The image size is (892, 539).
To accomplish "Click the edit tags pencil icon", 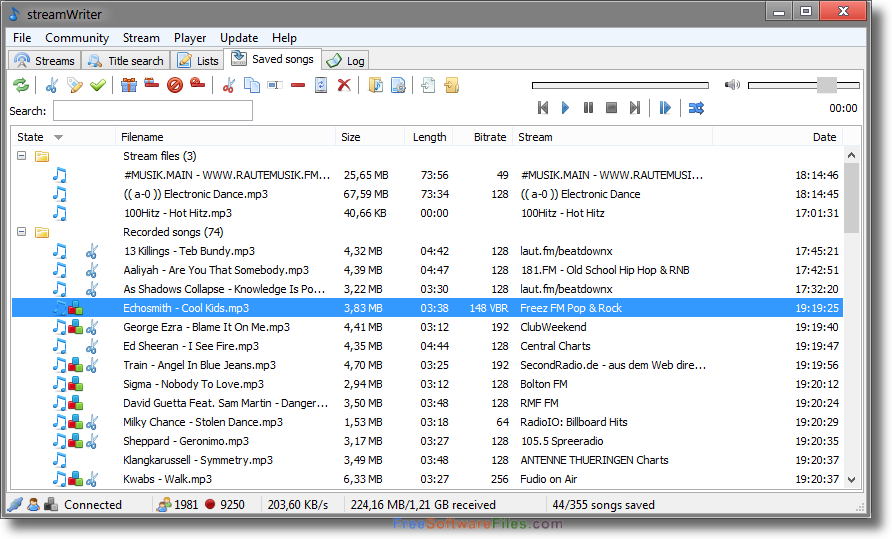I will pos(75,85).
